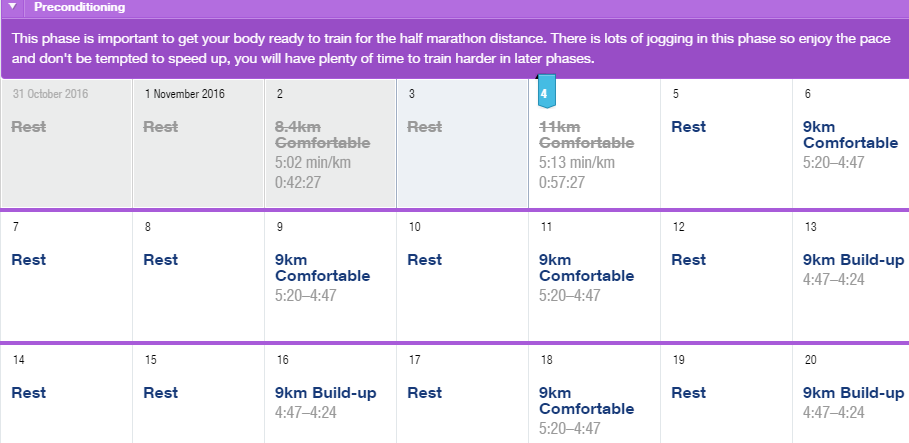909x443 pixels.
Task: Select the Rest entry on day 15
Action: (x=161, y=393)
